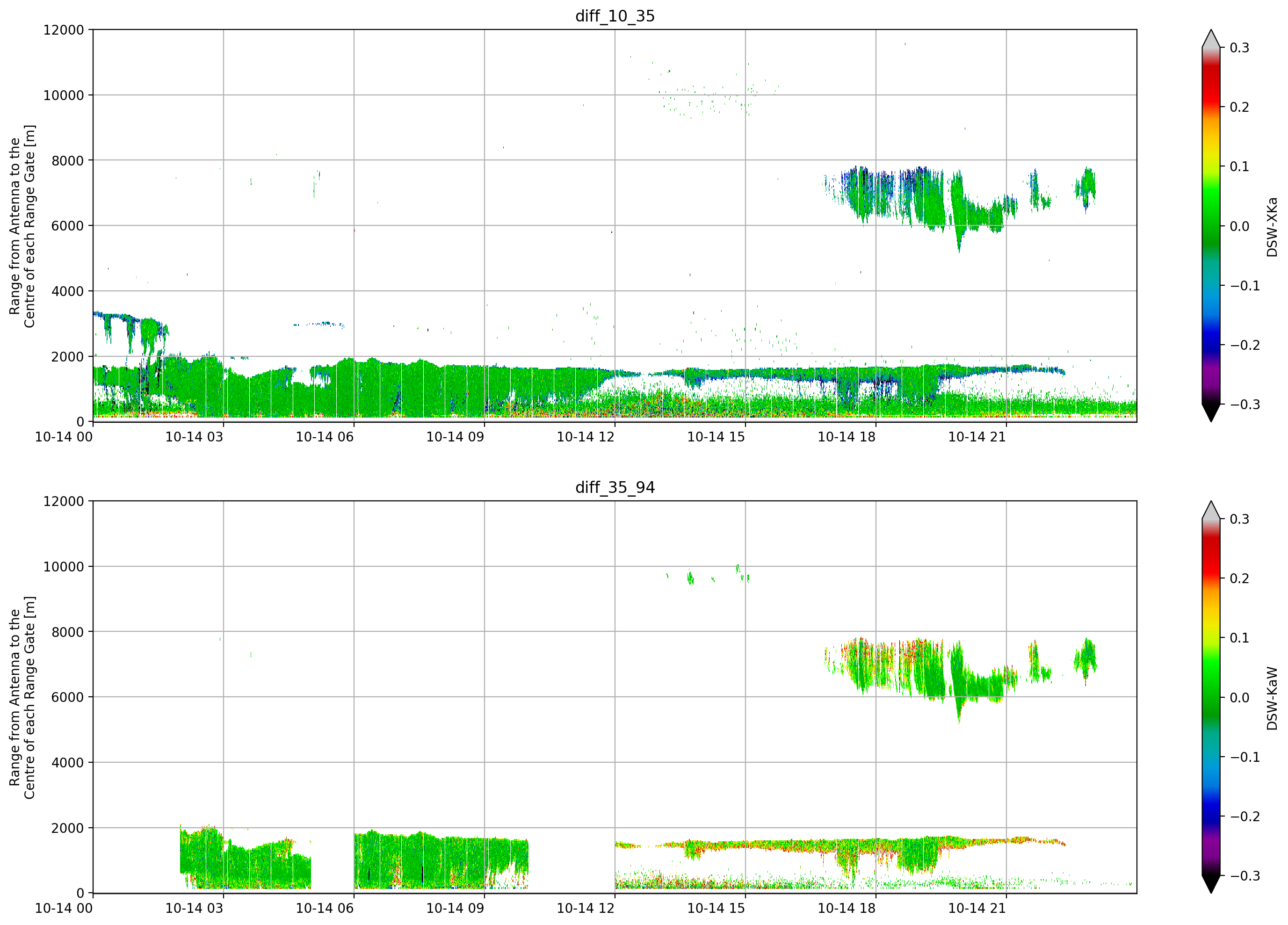Click 8000 y-tick in diff_35_94 plot
Image resolution: width=1288 pixels, height=925 pixels.
(x=67, y=632)
